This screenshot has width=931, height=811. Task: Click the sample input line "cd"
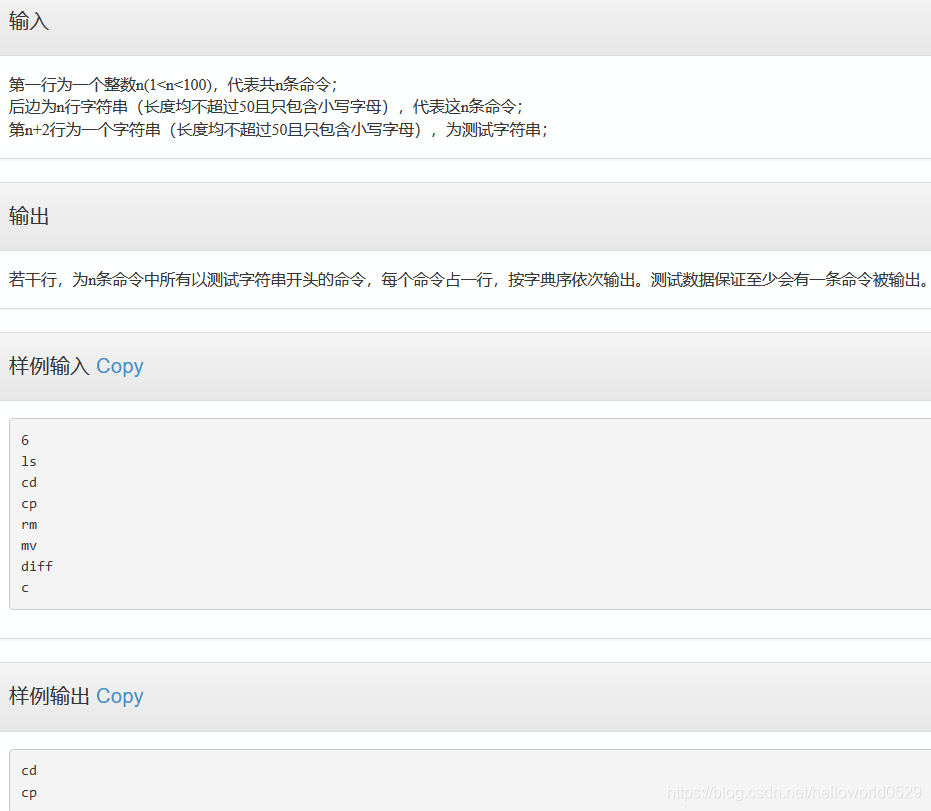pyautogui.click(x=29, y=483)
